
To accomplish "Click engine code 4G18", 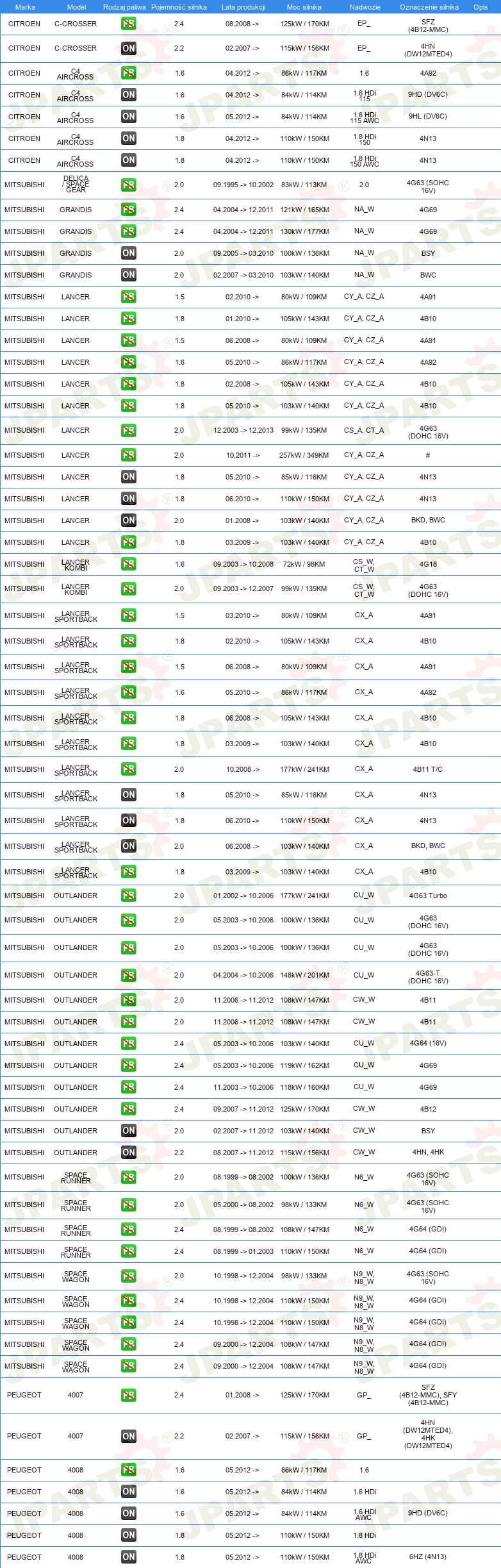I will tap(428, 564).
